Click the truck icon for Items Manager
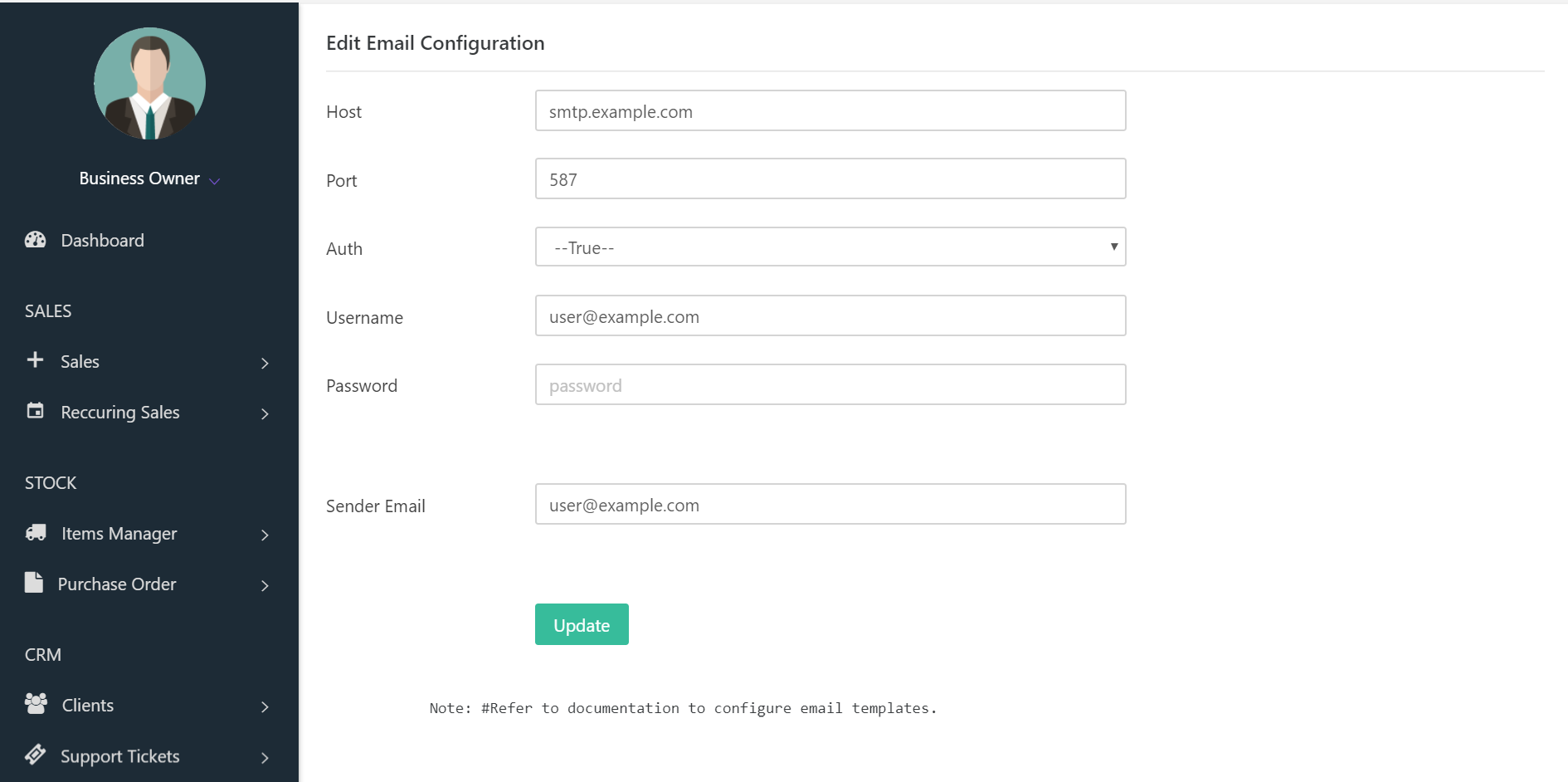Image resolution: width=1568 pixels, height=782 pixels. [x=36, y=533]
